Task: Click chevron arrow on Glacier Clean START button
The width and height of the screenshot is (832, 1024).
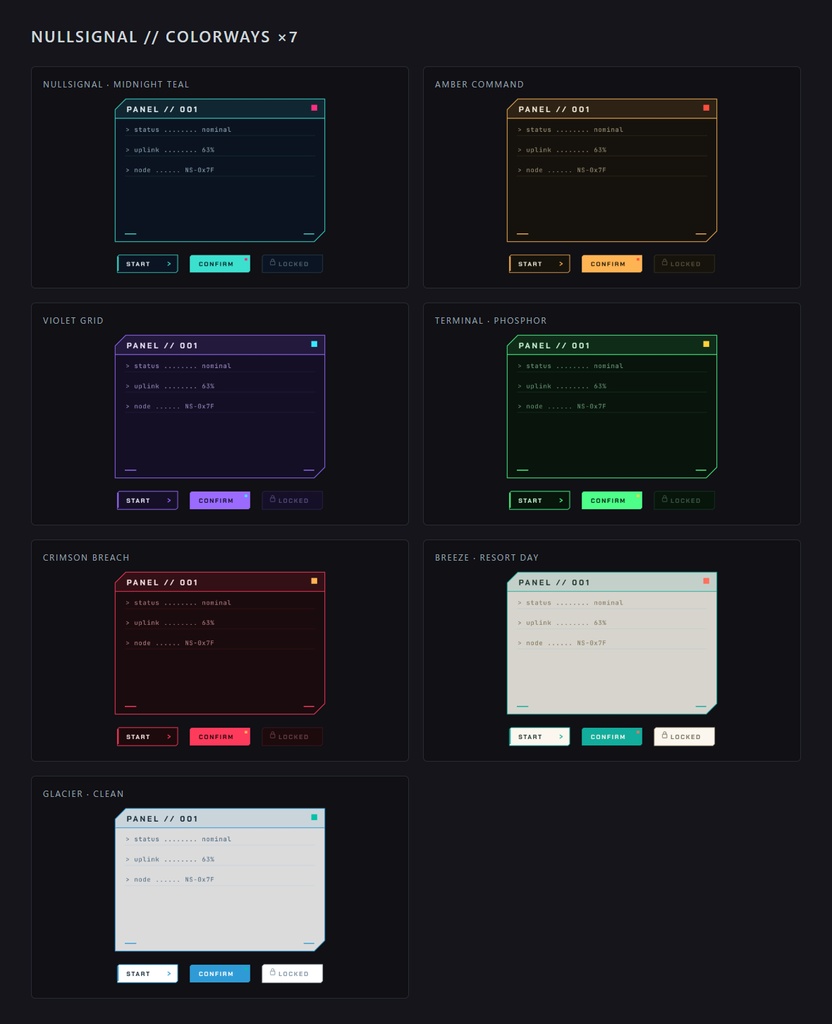Action: click(168, 974)
